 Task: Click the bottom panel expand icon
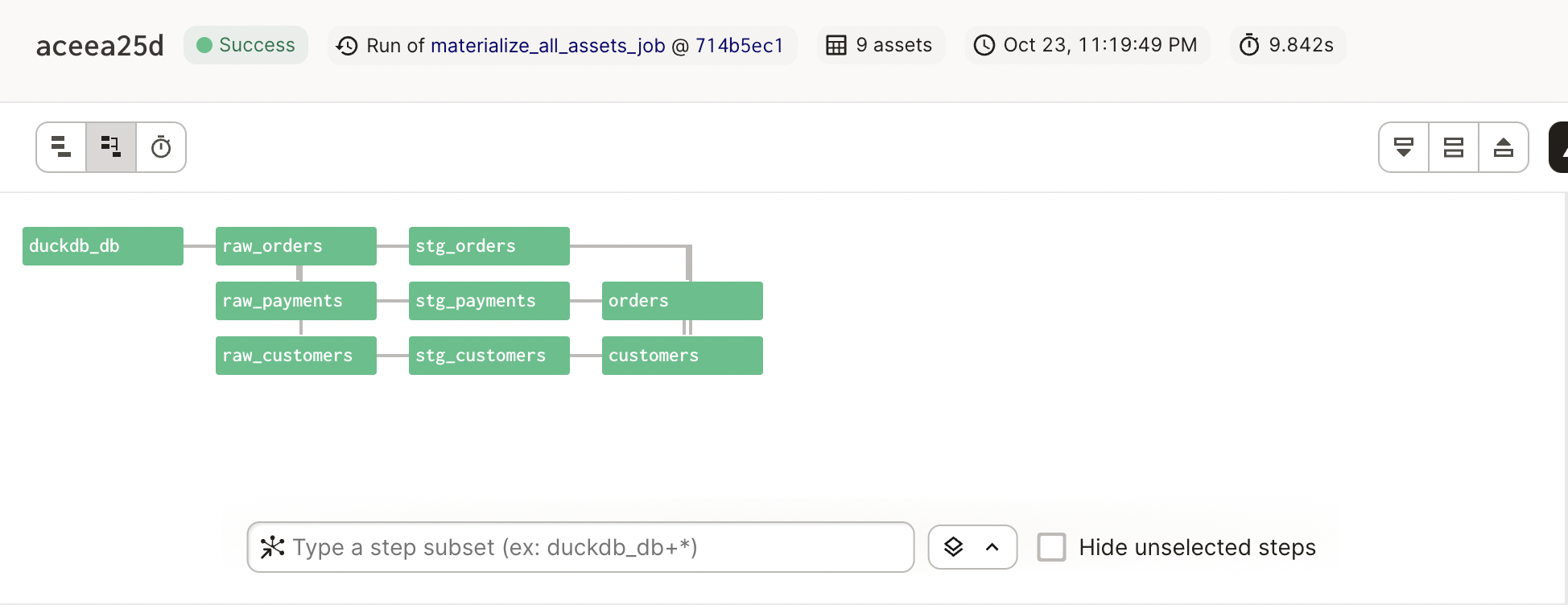1404,147
